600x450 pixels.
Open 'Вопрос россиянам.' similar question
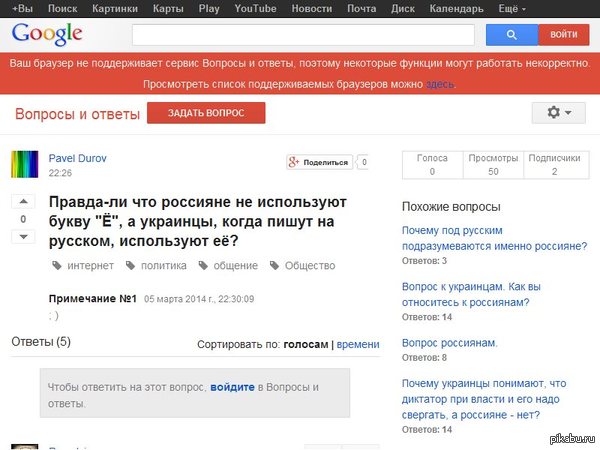pos(449,343)
